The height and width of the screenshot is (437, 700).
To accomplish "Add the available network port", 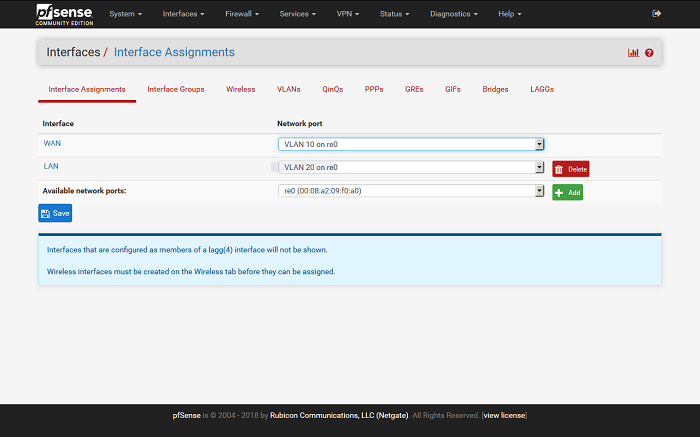I will click(567, 192).
